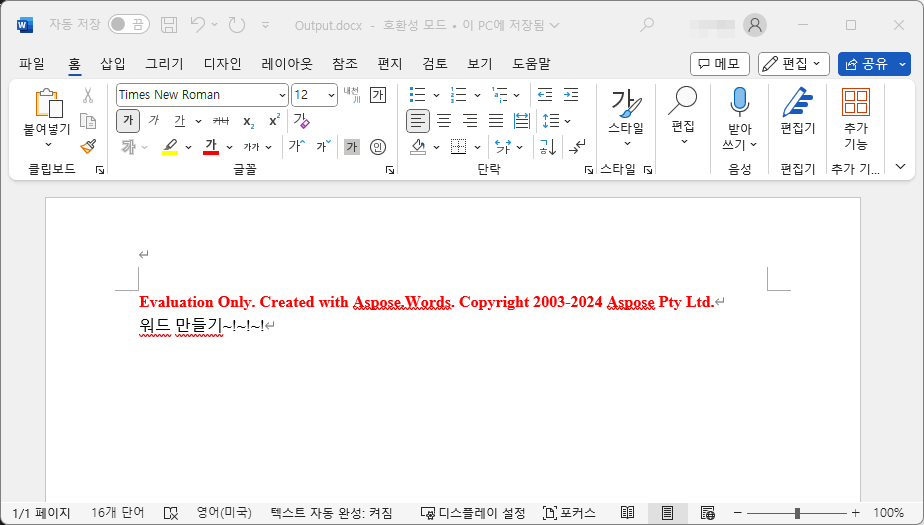Sort paragraph text
Image resolution: width=924 pixels, height=525 pixels.
548,147
